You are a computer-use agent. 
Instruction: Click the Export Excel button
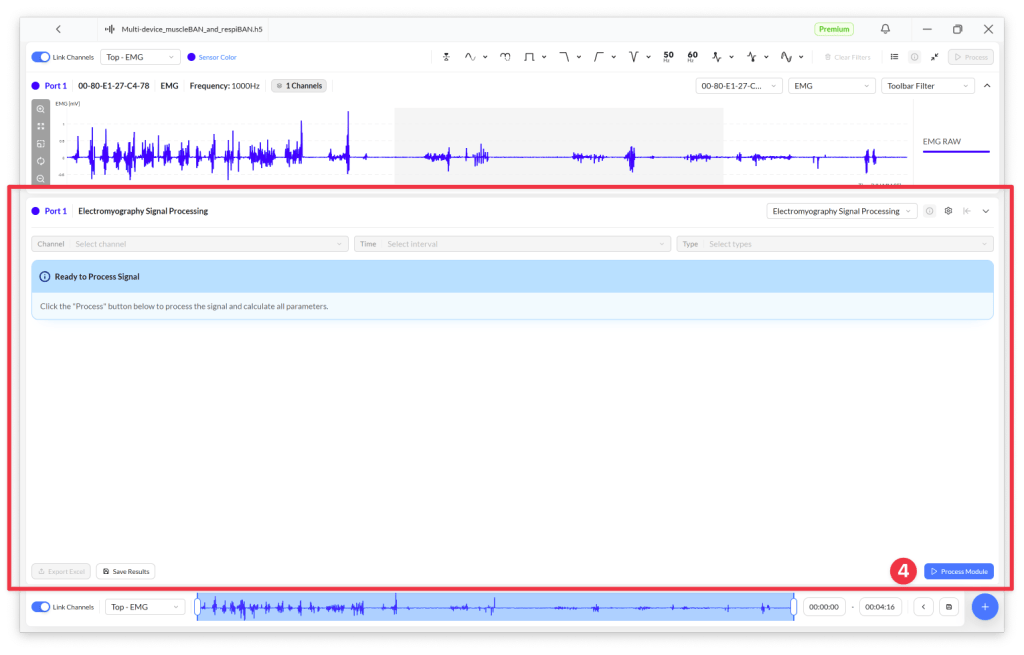[61, 571]
